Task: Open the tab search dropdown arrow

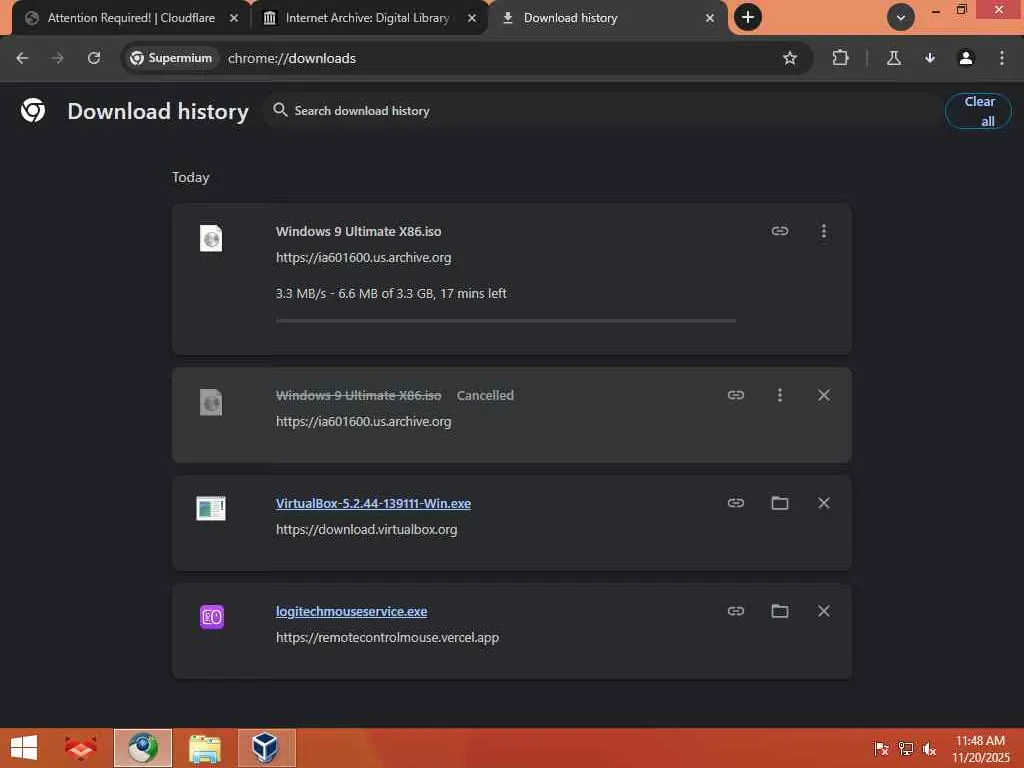Action: click(901, 18)
